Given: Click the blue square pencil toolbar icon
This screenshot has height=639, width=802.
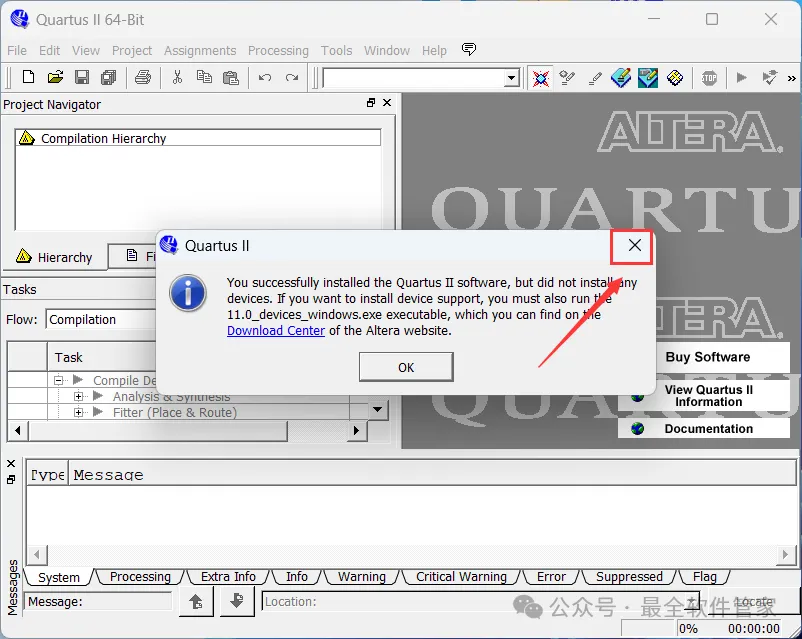Looking at the screenshot, I should click(648, 78).
